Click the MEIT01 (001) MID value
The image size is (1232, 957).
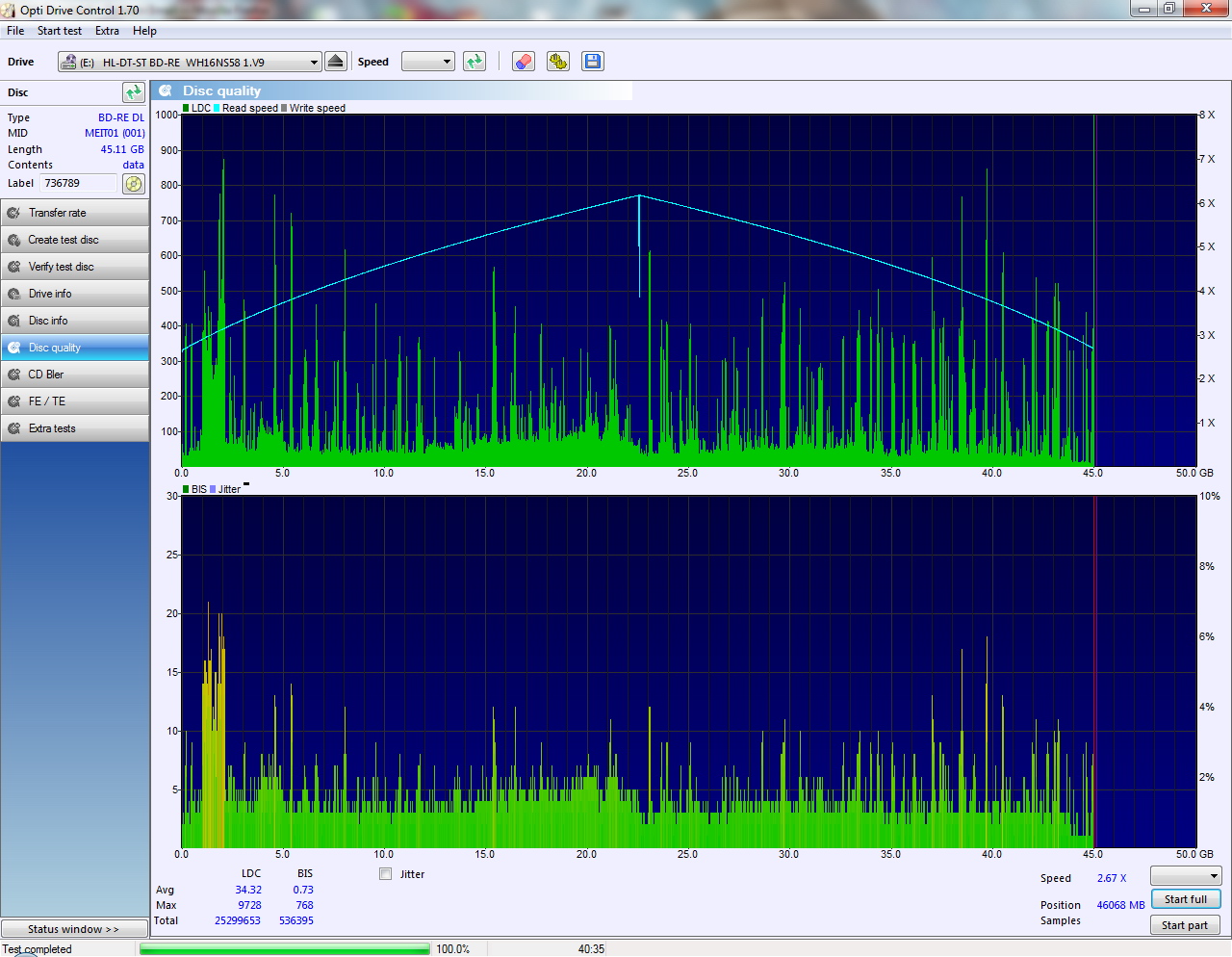(x=115, y=133)
